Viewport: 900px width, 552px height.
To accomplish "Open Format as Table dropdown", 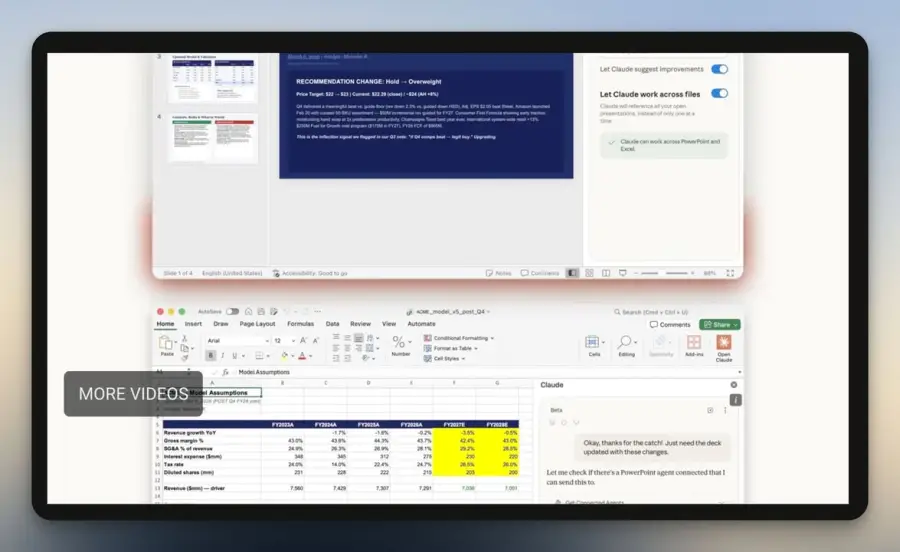I will 451,348.
